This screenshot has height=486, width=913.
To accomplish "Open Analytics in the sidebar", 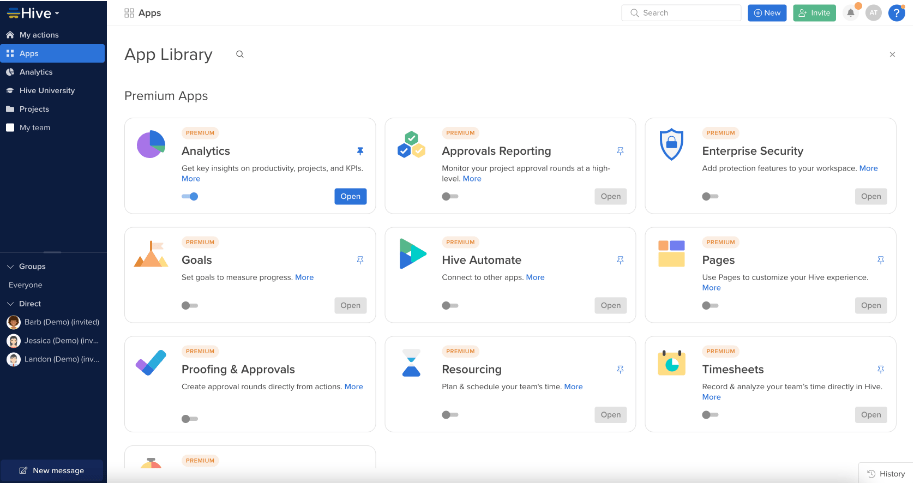I will pyautogui.click(x=53, y=72).
